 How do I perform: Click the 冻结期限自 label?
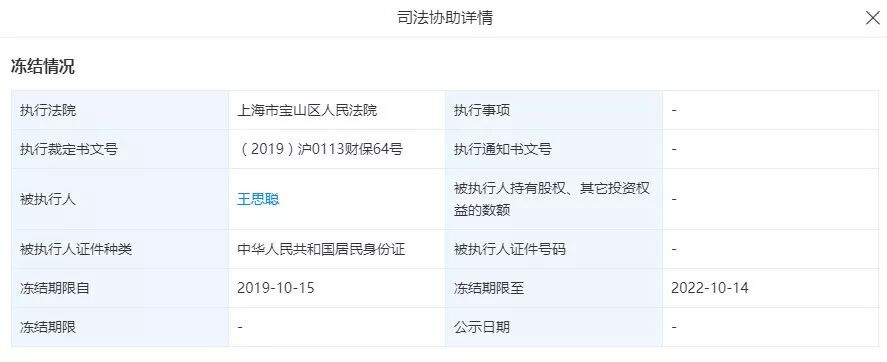point(55,288)
